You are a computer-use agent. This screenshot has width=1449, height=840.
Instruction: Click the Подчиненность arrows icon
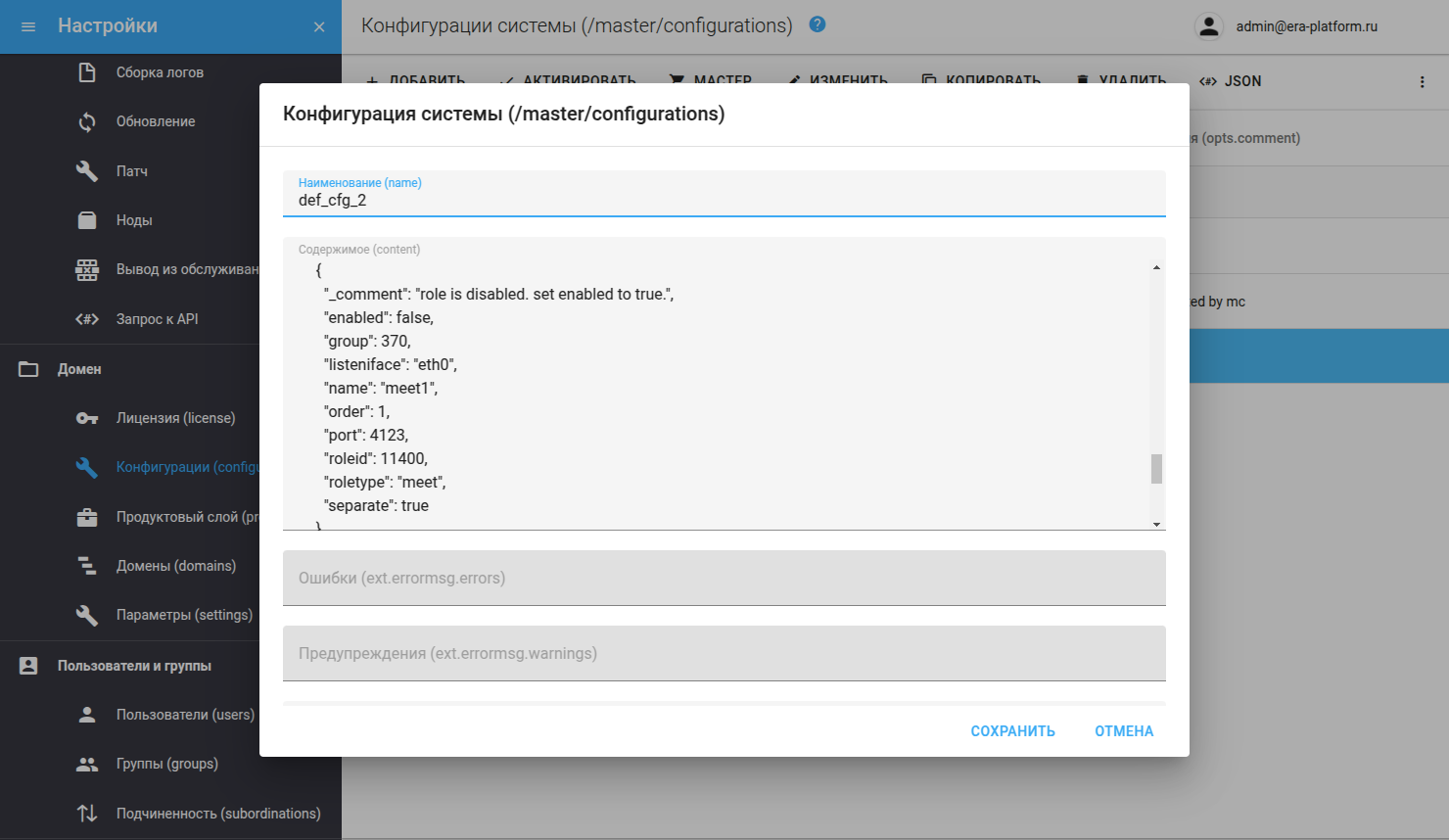(x=88, y=813)
